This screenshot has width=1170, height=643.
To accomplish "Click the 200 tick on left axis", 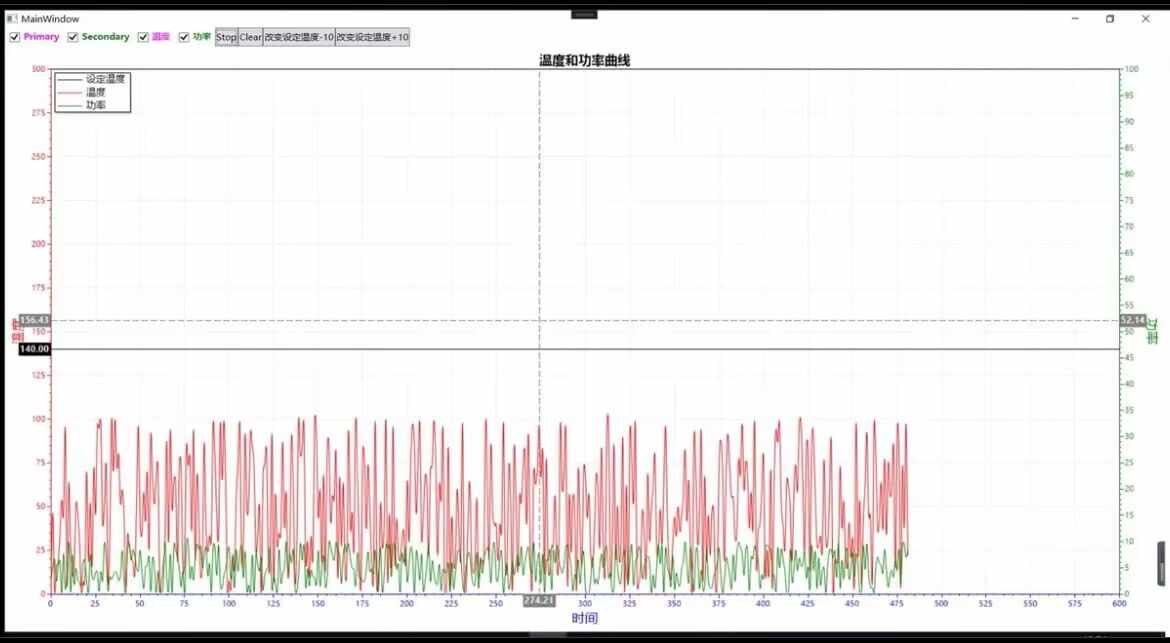I will pyautogui.click(x=39, y=244).
